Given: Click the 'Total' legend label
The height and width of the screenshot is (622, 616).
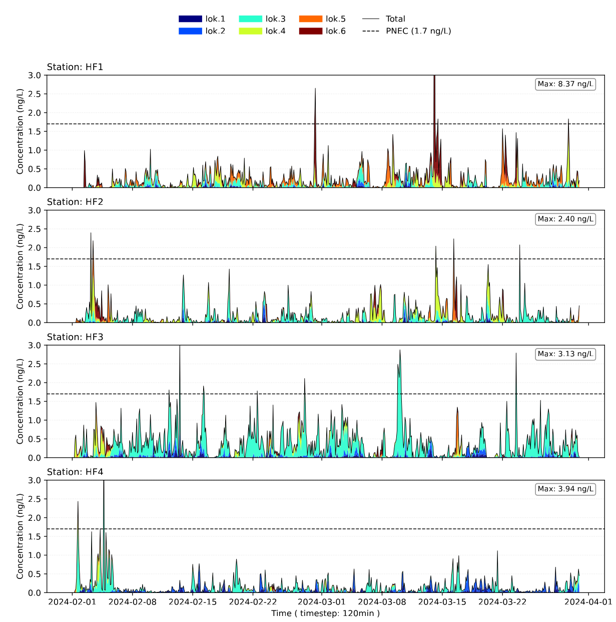Looking at the screenshot, I should point(395,19).
